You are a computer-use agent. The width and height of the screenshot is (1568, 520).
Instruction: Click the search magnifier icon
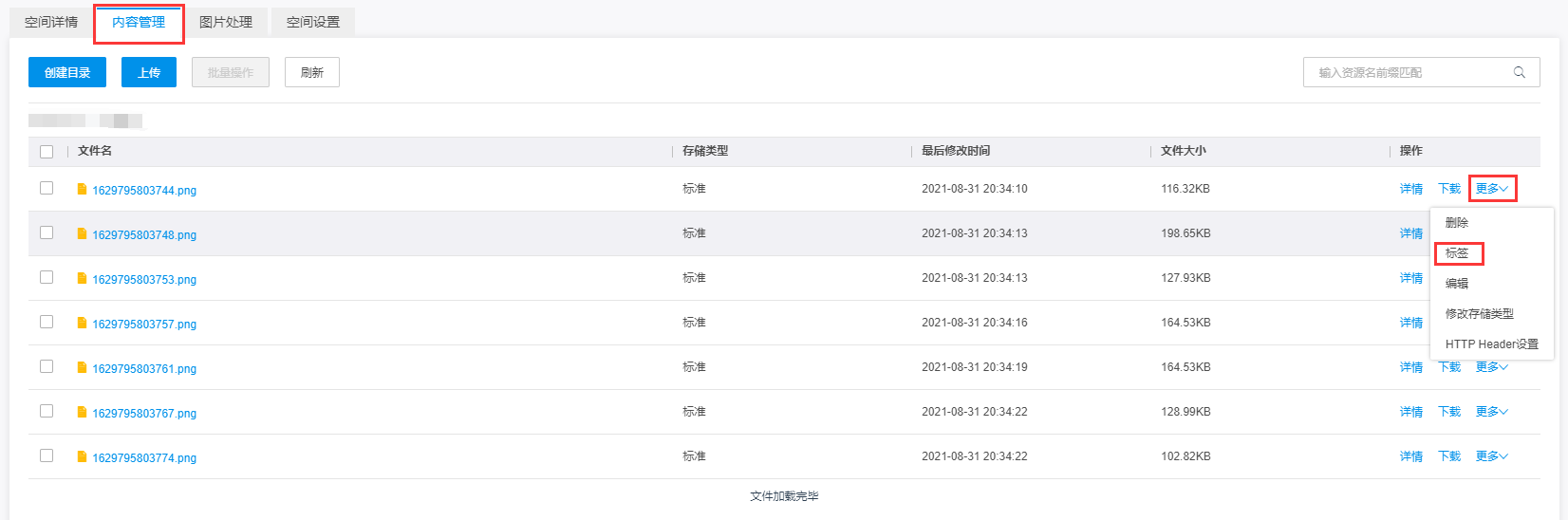click(1519, 72)
